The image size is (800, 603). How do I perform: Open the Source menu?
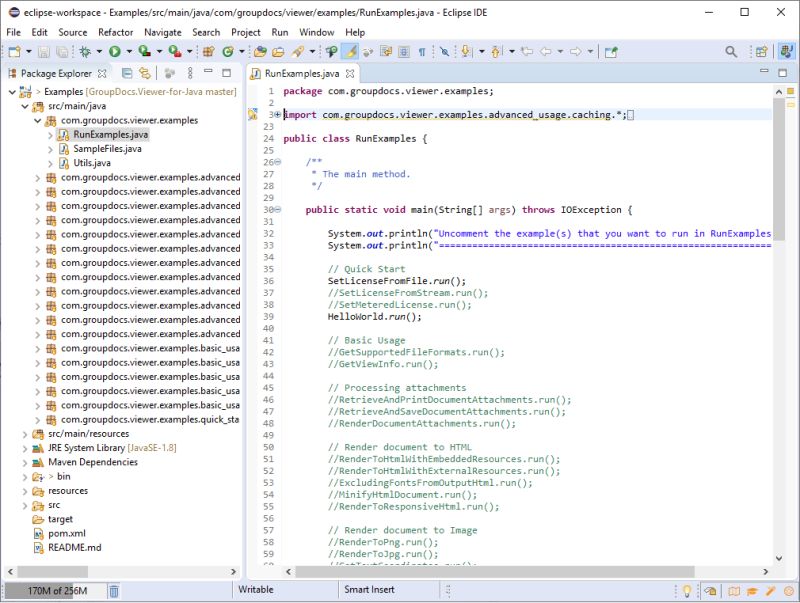point(72,32)
